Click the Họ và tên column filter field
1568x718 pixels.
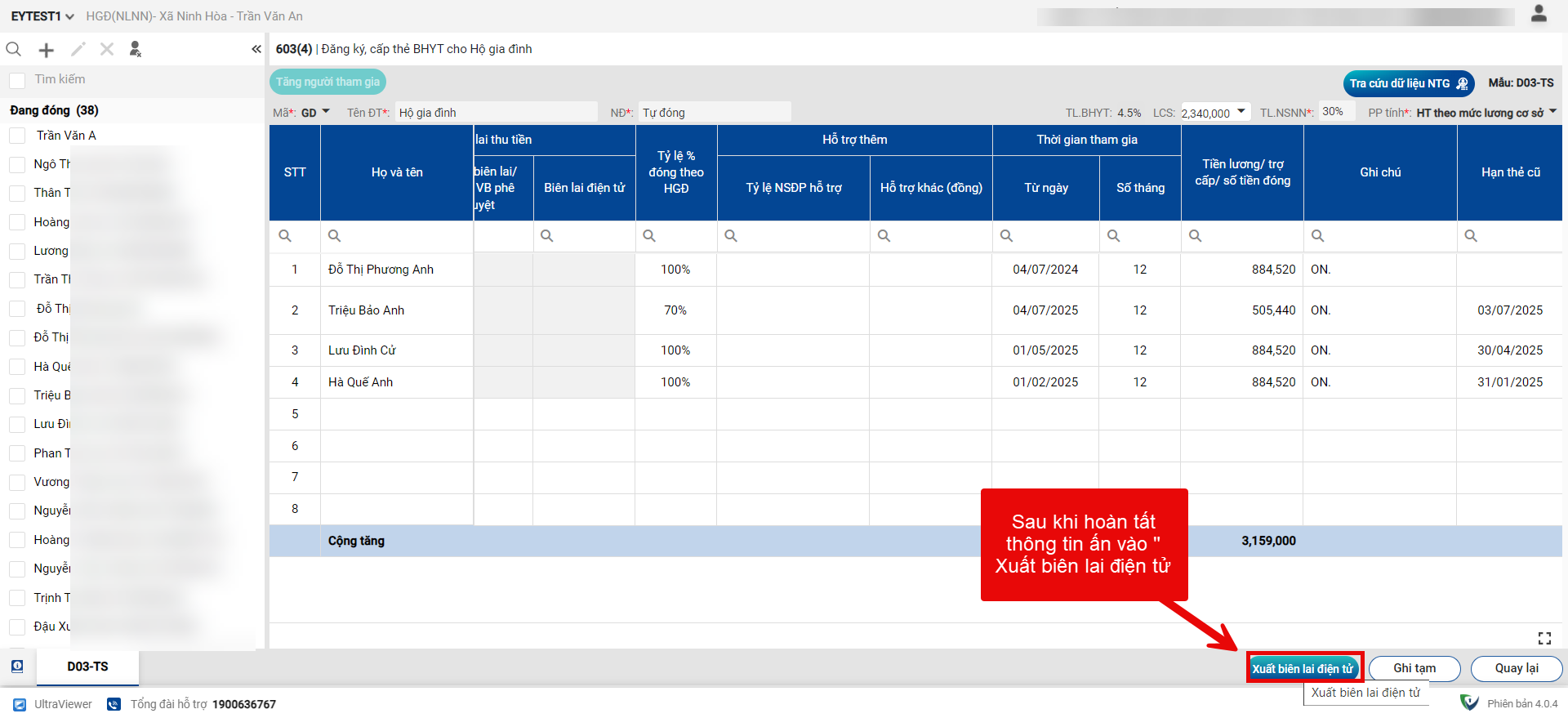coord(400,236)
